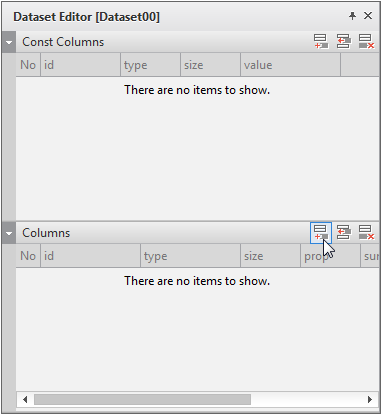
Task: Click the left arrow of horizontal scrollbar
Action: [x=25, y=399]
